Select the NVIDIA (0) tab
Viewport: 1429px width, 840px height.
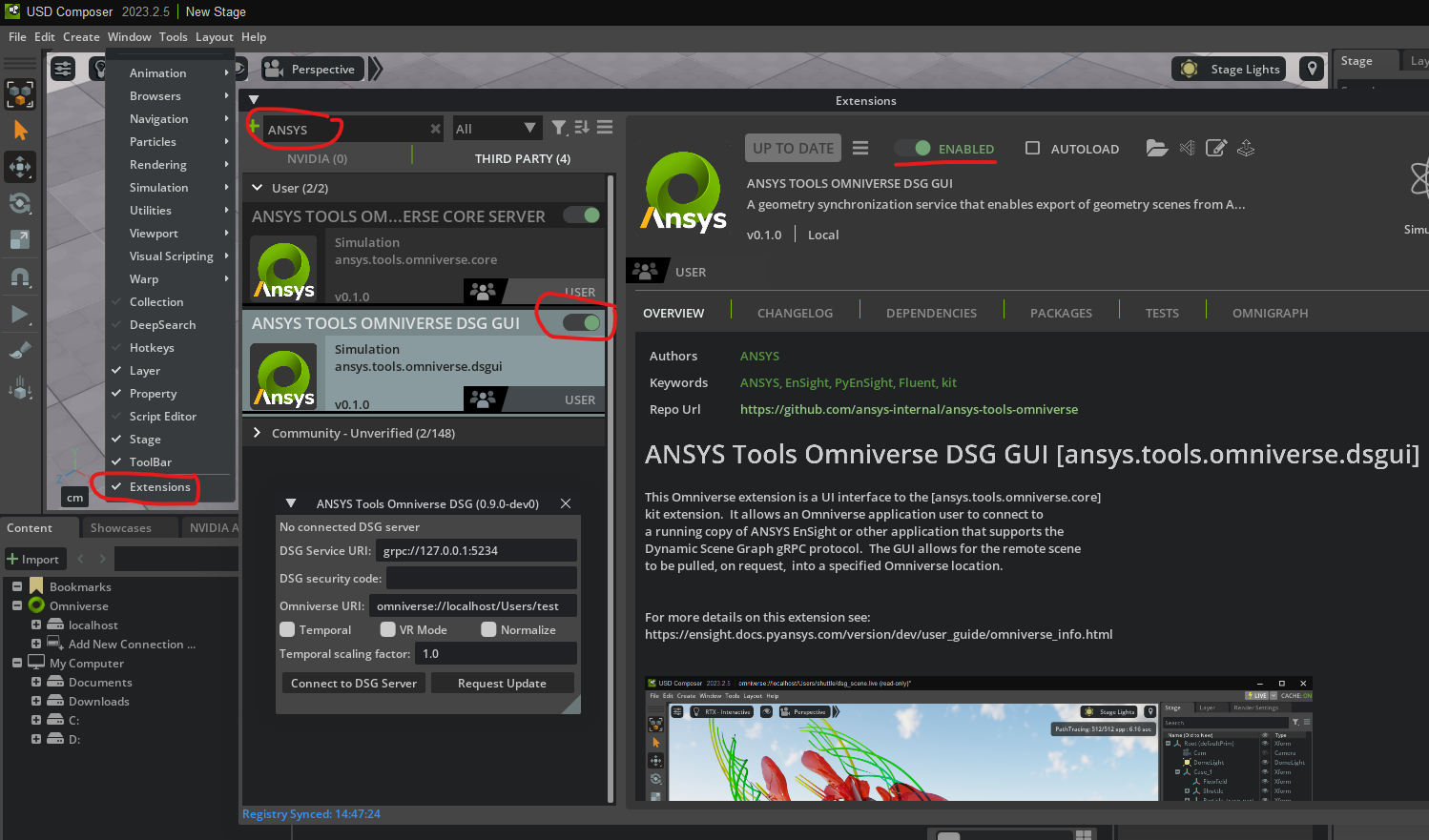click(x=317, y=158)
